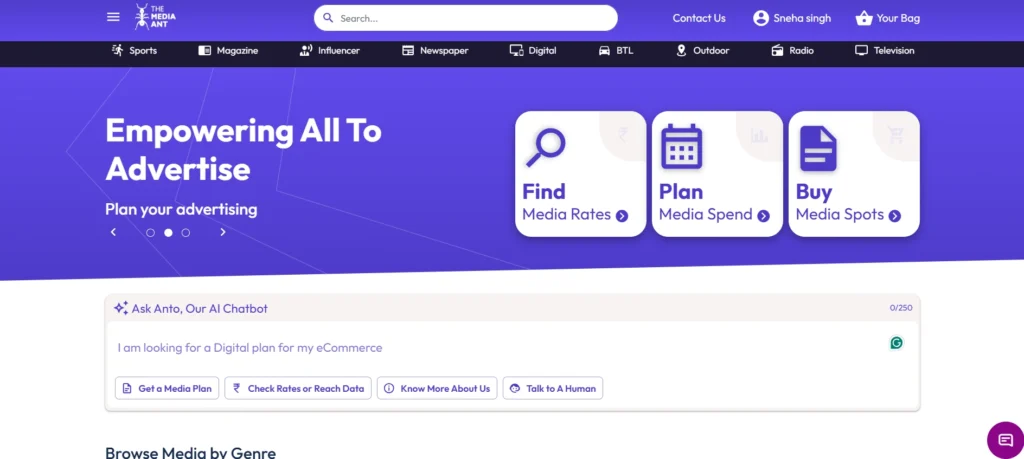Screen dimensions: 1024x459
Task: Open the Plan Media Spend card
Action: click(717, 174)
